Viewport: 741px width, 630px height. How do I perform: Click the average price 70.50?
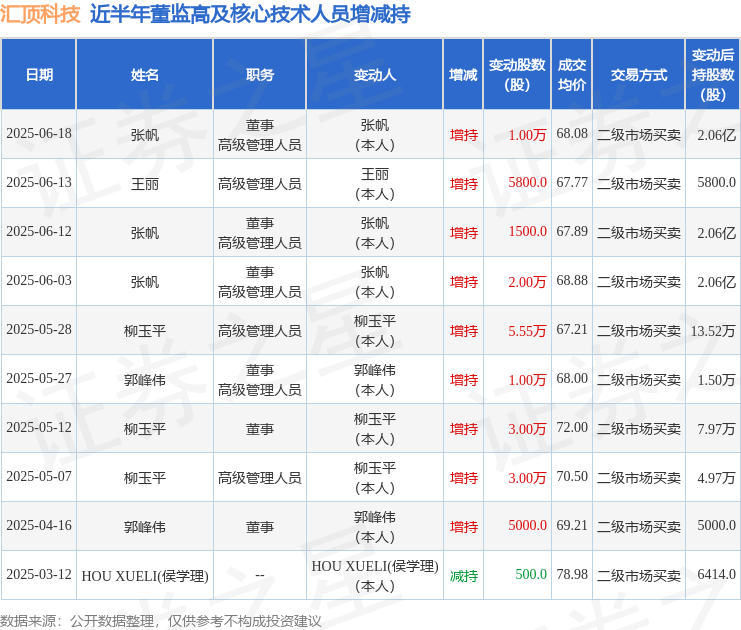click(x=572, y=476)
